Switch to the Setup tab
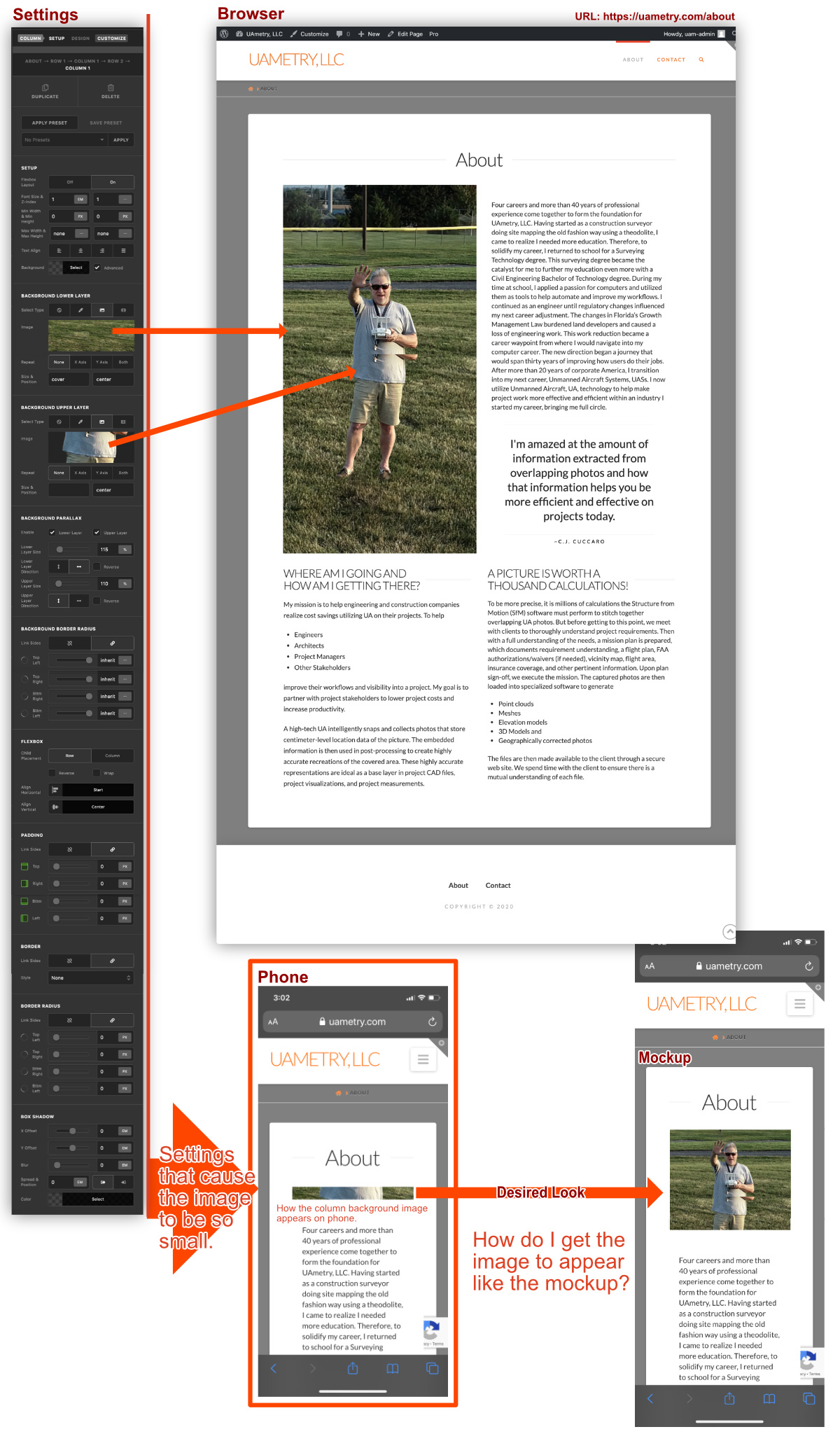The image size is (840, 1434). pyautogui.click(x=57, y=39)
